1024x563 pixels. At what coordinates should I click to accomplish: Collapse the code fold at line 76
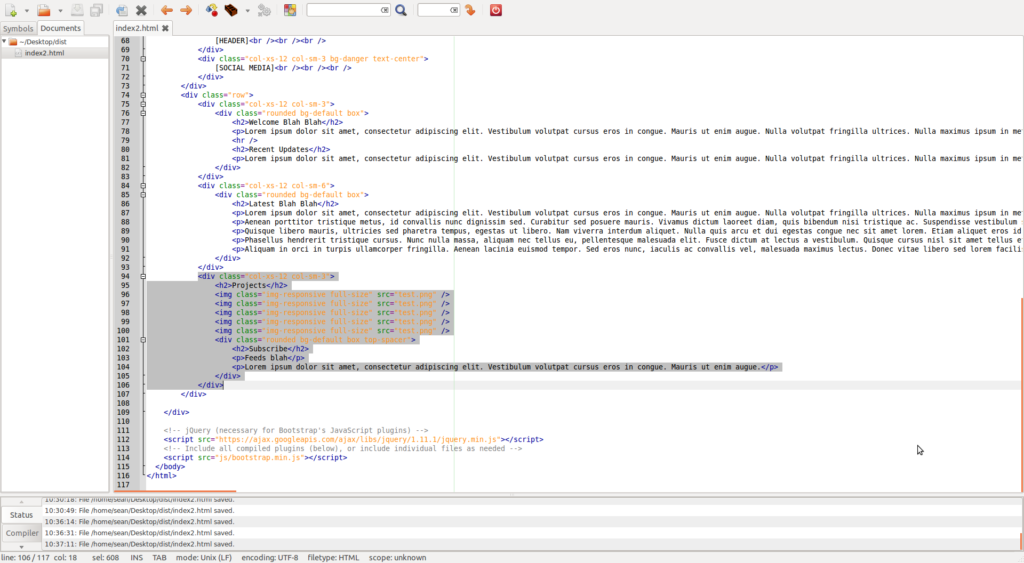pos(143,113)
